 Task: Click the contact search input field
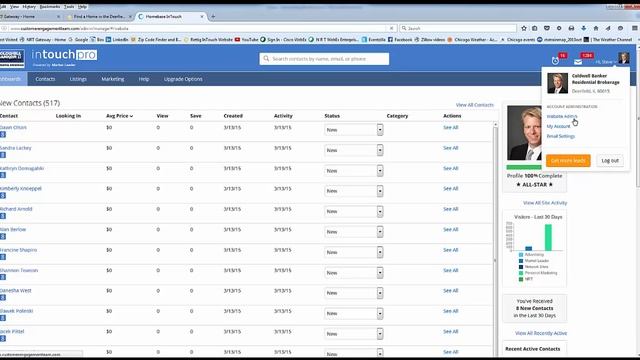[324, 59]
